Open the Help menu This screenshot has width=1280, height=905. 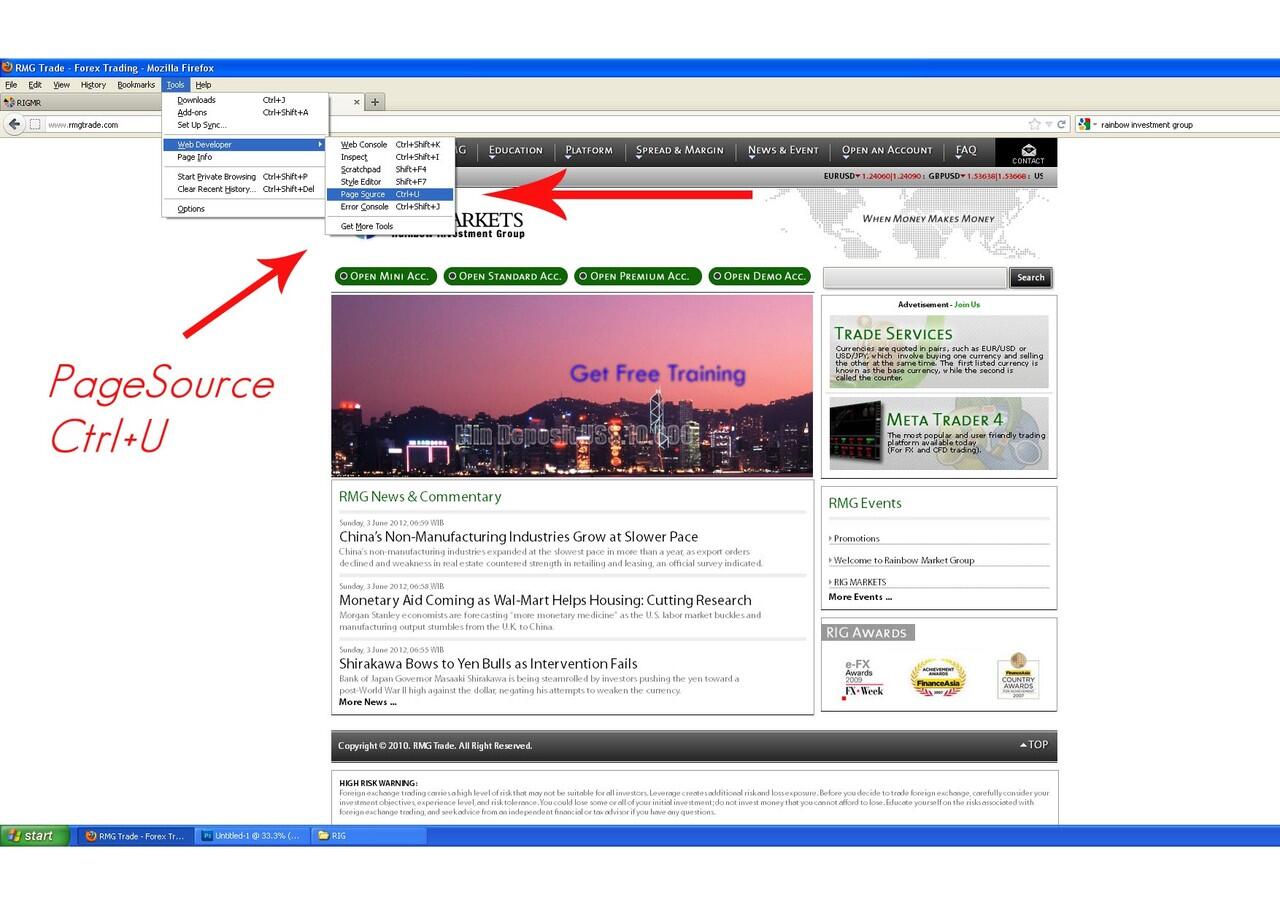[x=203, y=85]
